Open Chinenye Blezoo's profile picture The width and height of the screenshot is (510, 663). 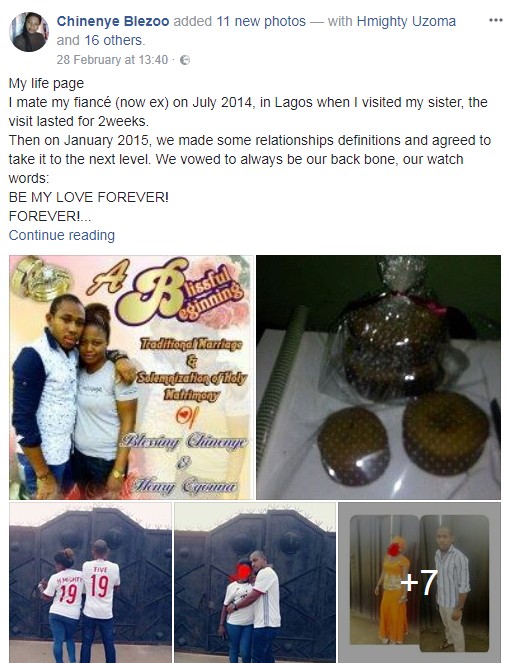[x=29, y=32]
